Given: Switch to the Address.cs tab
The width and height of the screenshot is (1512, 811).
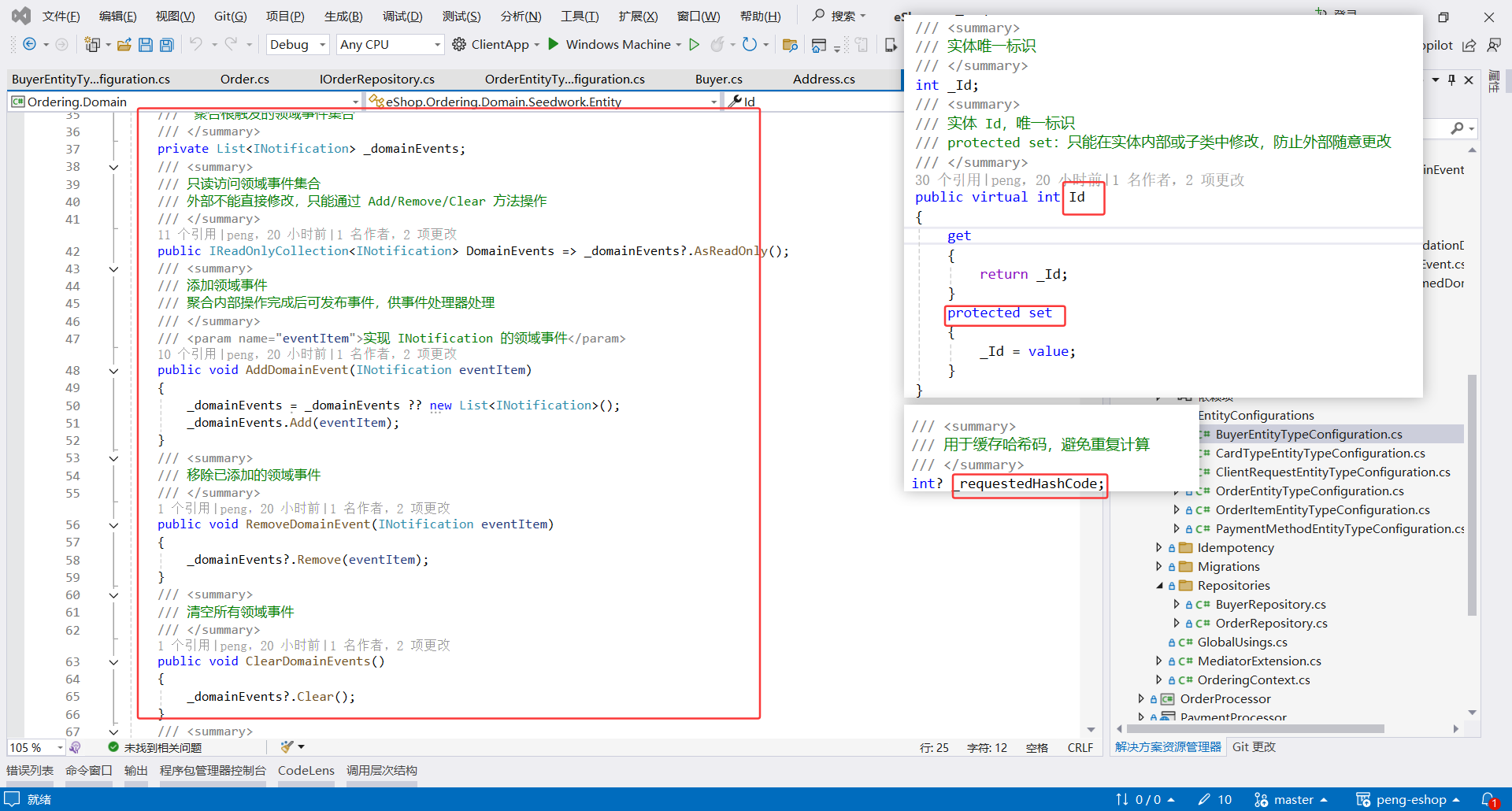Looking at the screenshot, I should point(824,79).
